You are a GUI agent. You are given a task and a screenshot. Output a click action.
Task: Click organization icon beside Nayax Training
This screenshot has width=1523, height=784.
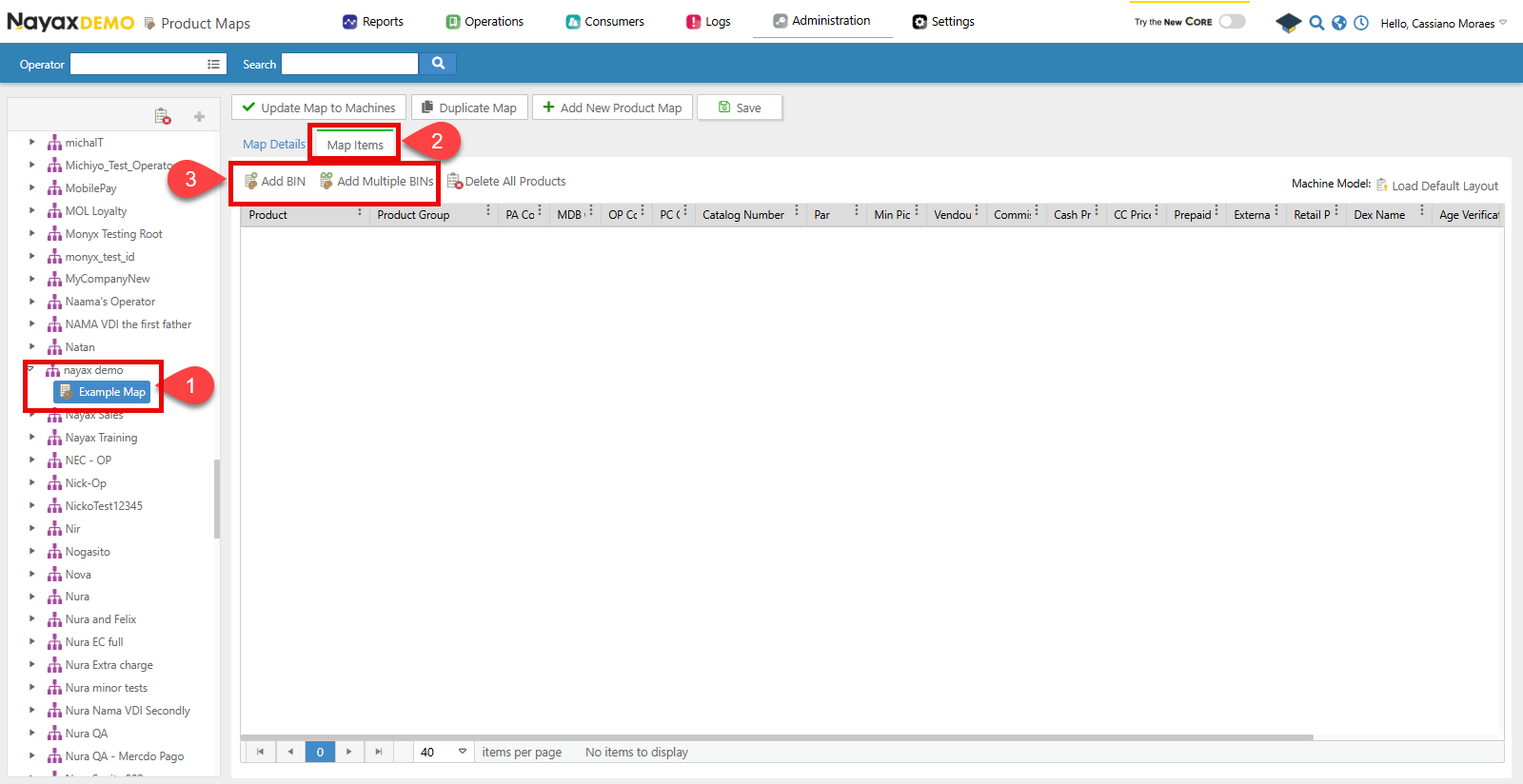click(x=54, y=438)
